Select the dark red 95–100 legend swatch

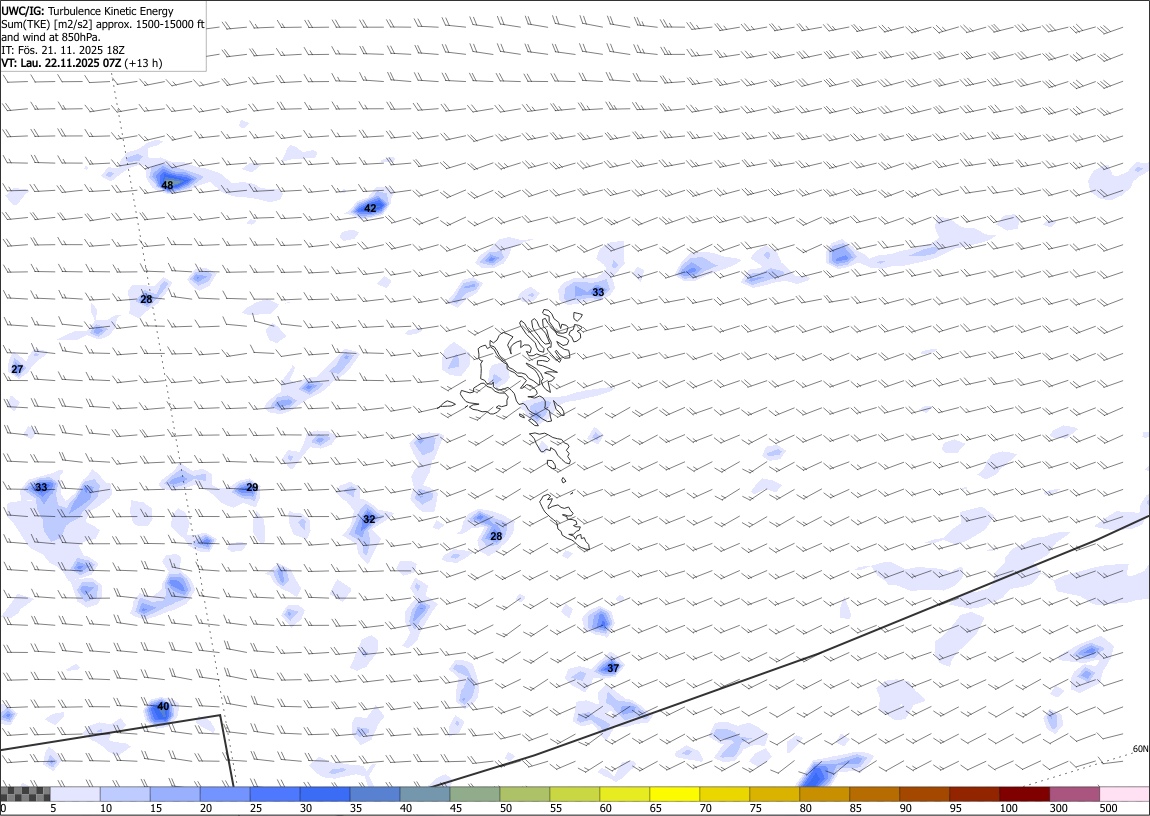pos(975,794)
